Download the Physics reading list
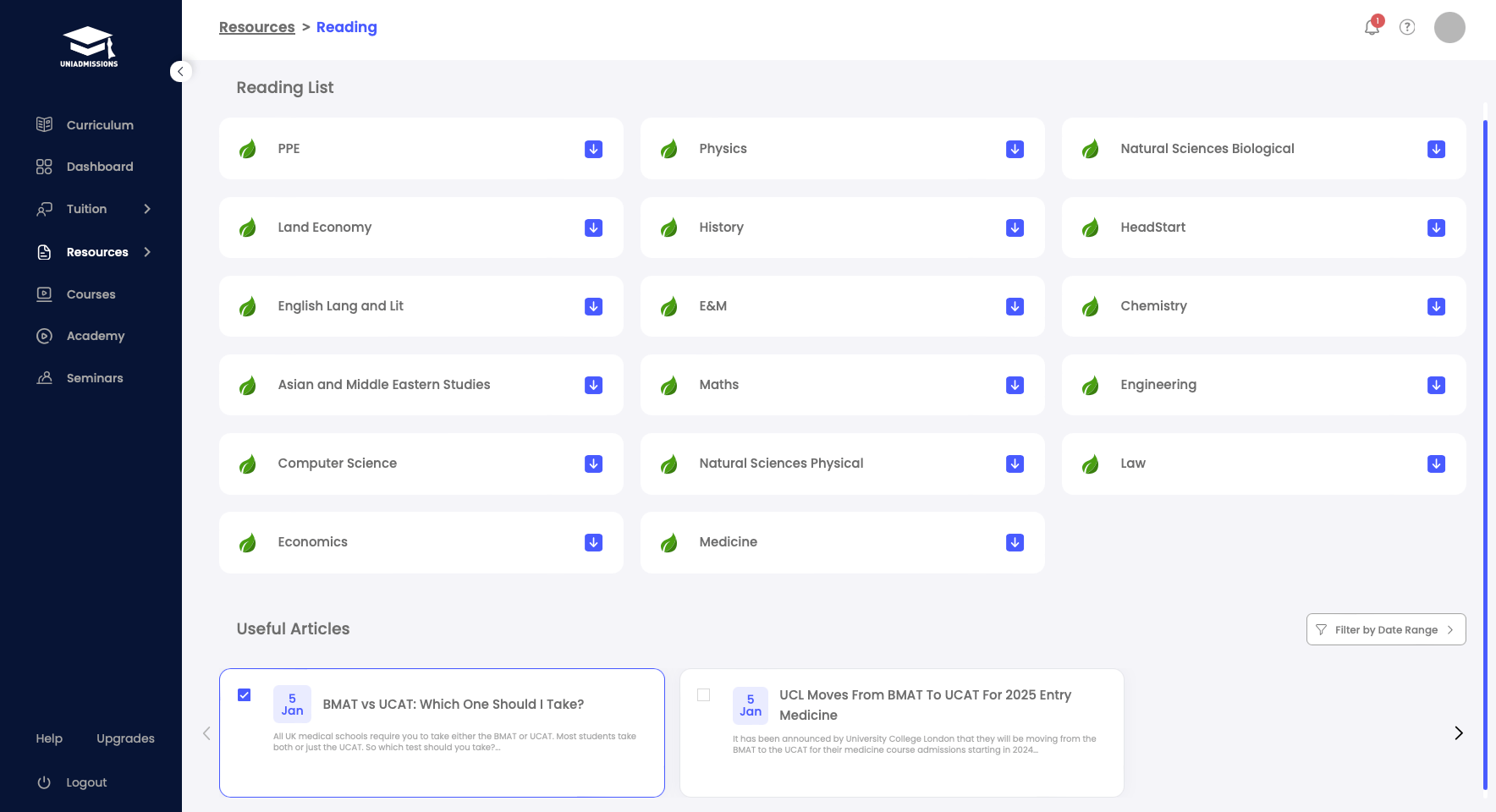The height and width of the screenshot is (812, 1496). 1015,149
